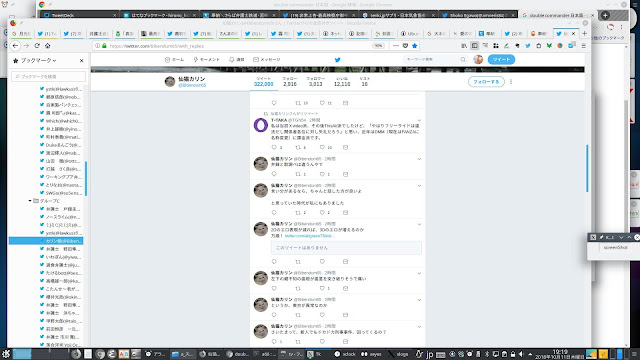Open account avatar menu beside ツイート button
The height and width of the screenshot is (360, 640).
pos(478,60)
